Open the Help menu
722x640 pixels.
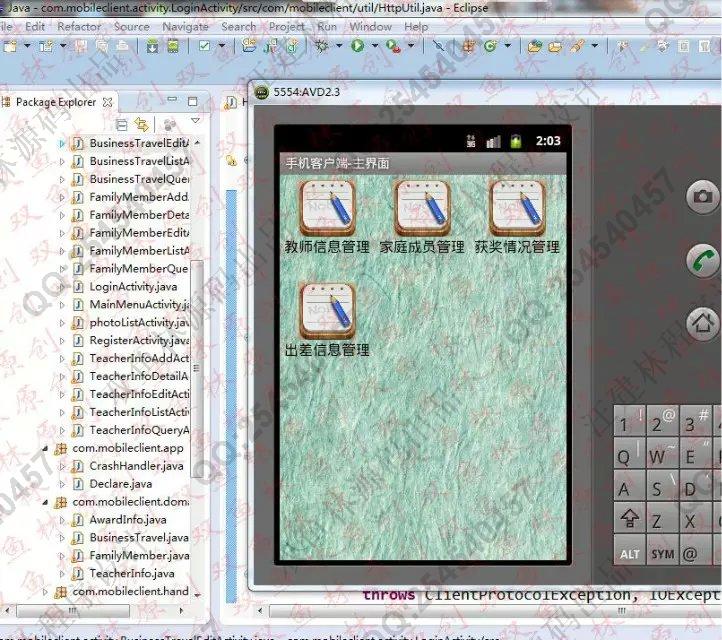416,27
